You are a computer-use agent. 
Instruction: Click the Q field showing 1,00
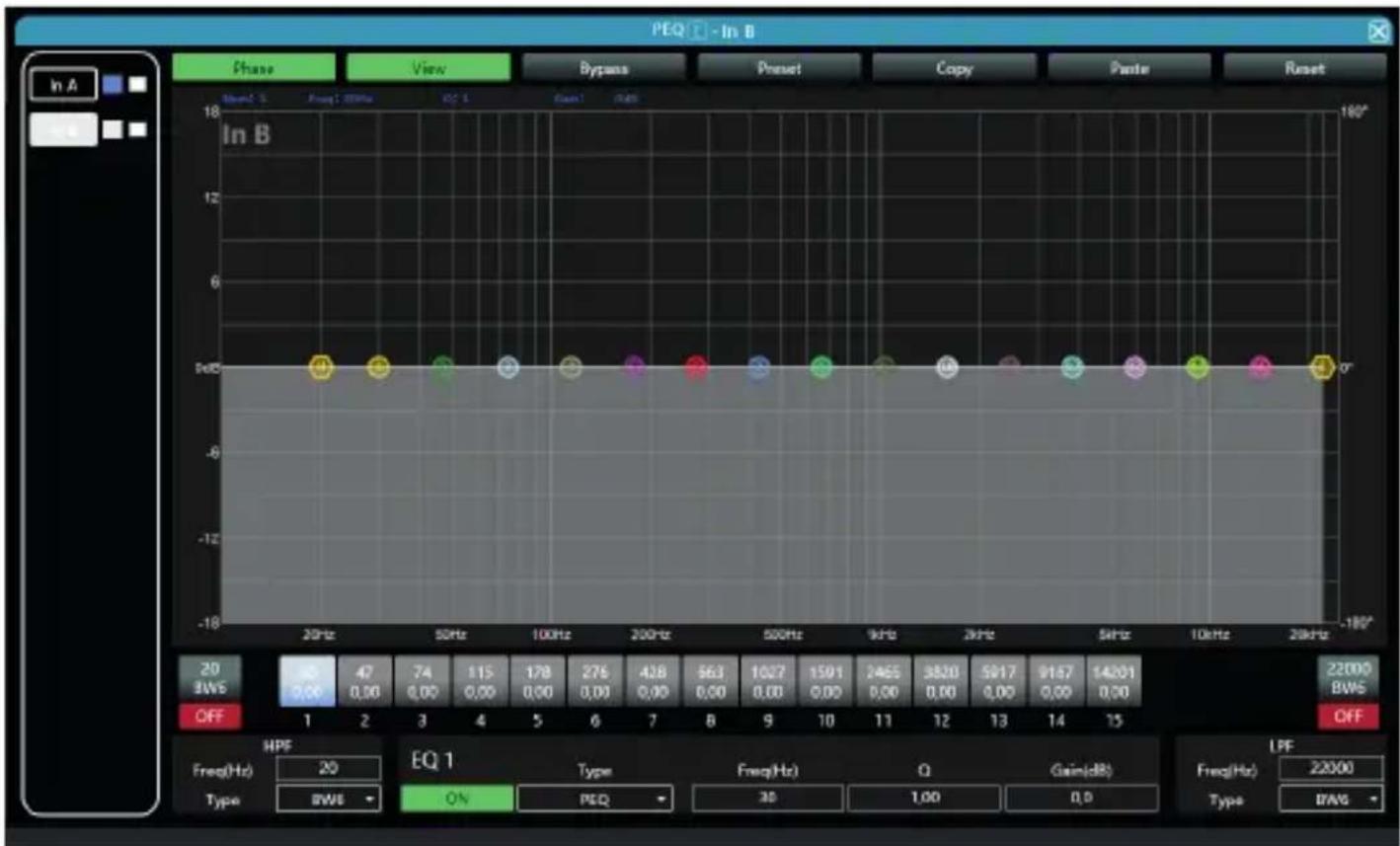(x=924, y=799)
